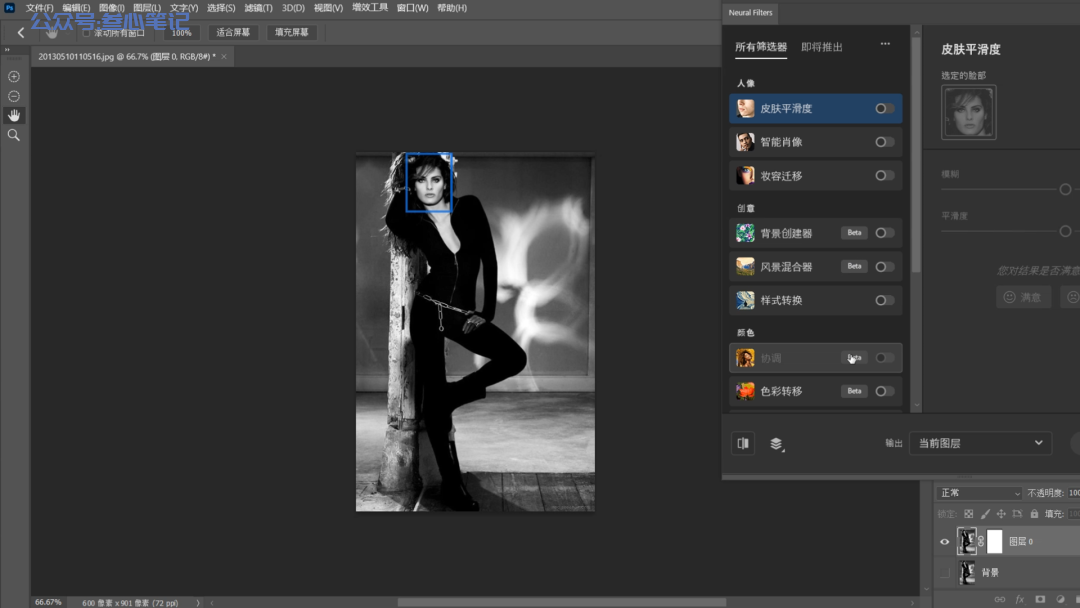Click the 皮肤平滑度 filter icon
The height and width of the screenshot is (608, 1080).
click(745, 108)
